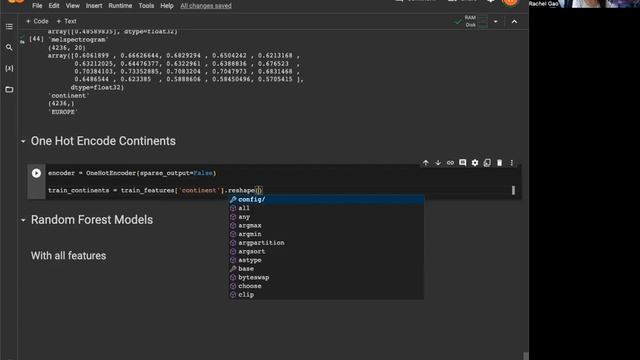
Task: Click the With all features heading
Action: tap(68, 256)
